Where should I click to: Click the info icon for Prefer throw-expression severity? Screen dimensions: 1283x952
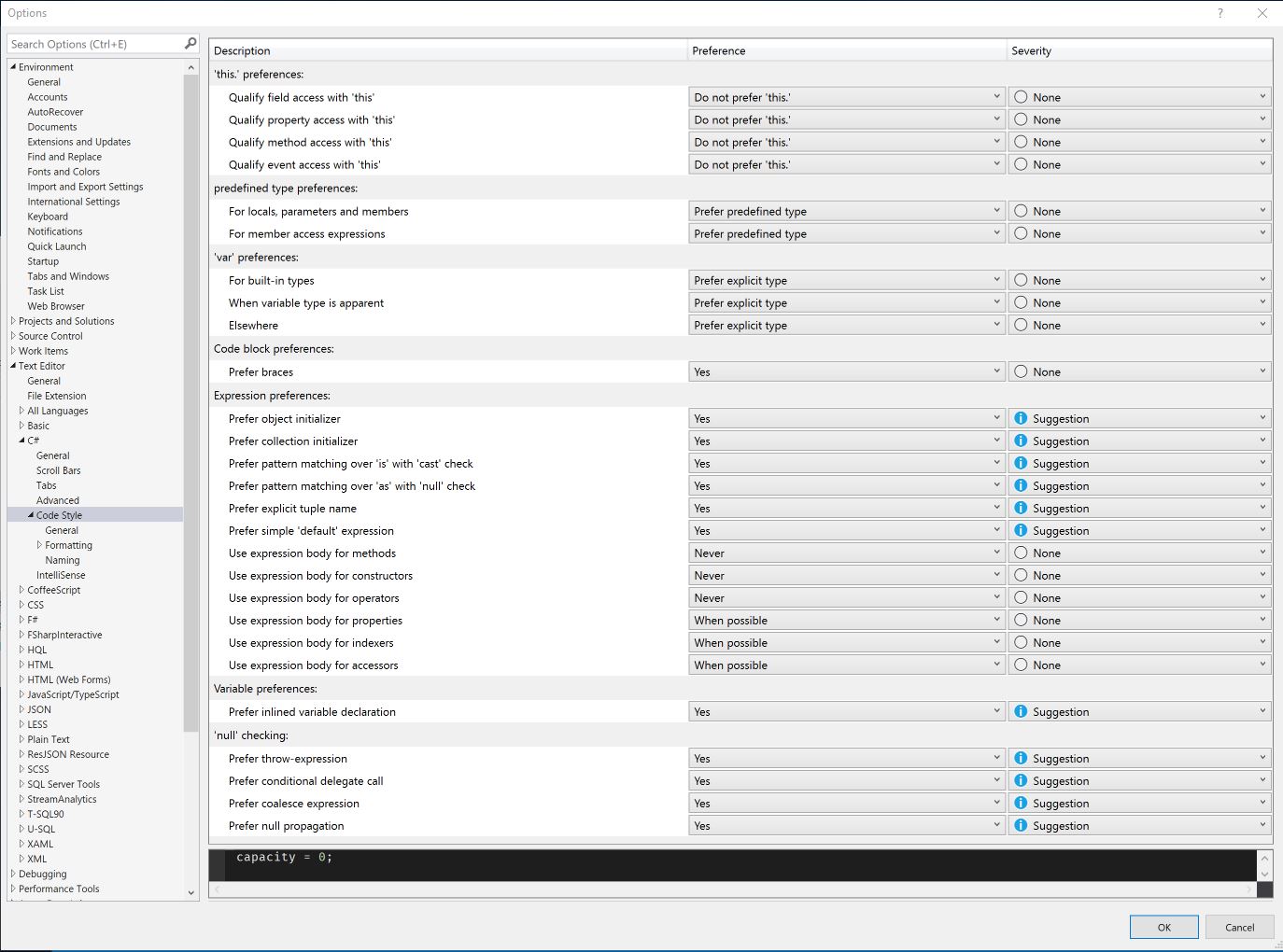1021,759
